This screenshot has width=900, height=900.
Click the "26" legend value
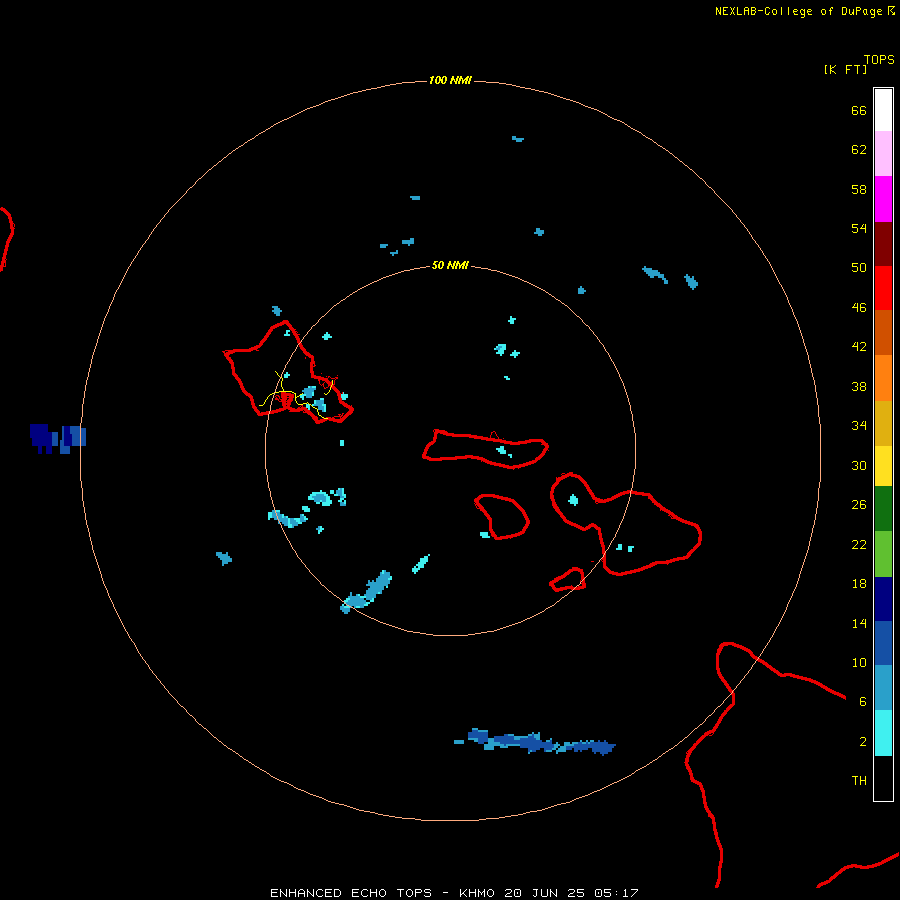point(859,505)
